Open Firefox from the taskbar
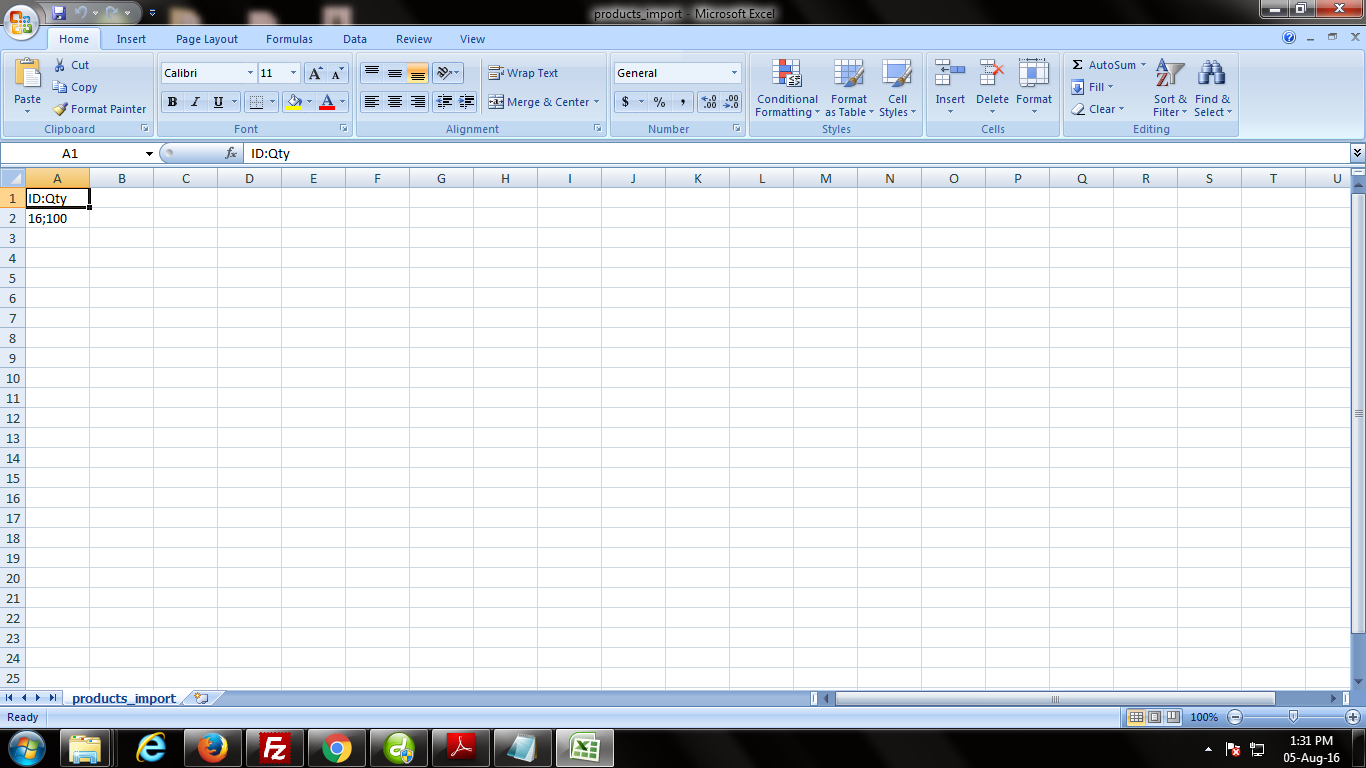The image size is (1366, 768). 212,748
